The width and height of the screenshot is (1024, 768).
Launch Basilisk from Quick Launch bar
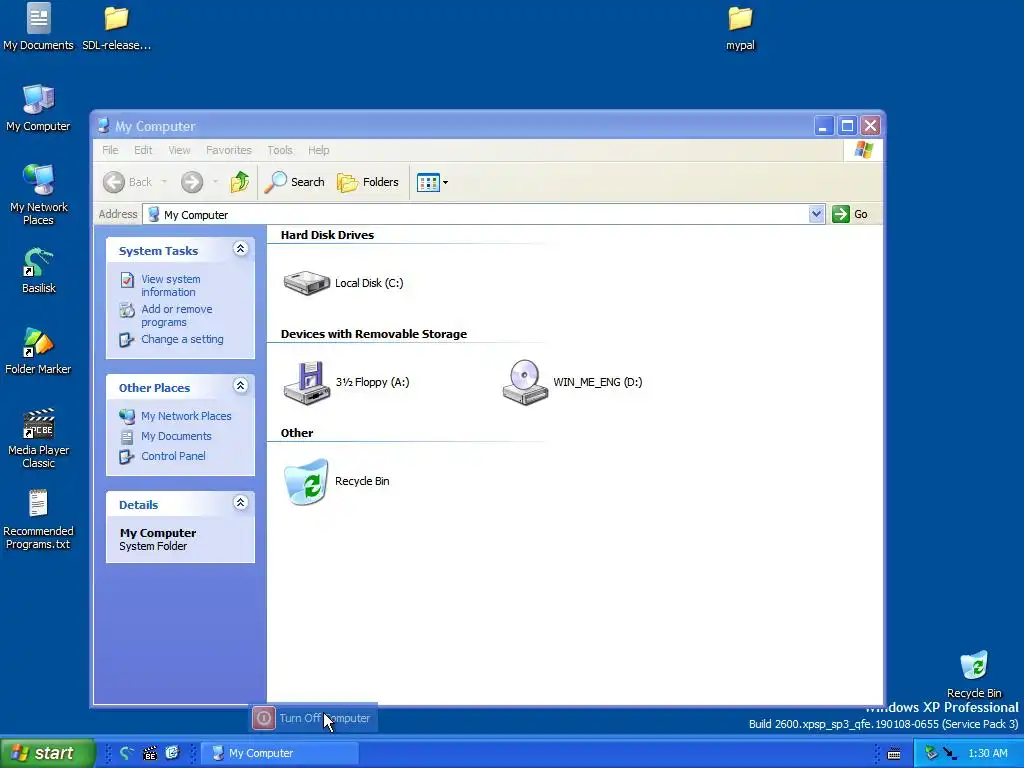click(x=127, y=753)
